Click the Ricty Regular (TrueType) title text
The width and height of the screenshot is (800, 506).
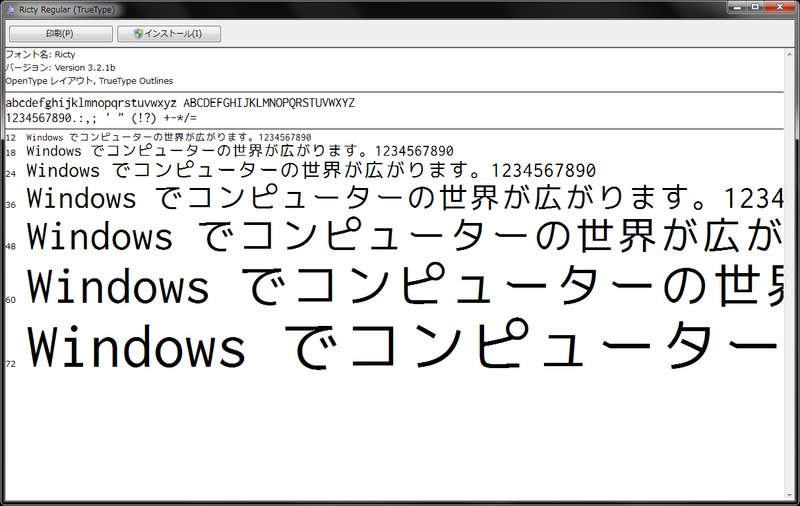[x=67, y=10]
